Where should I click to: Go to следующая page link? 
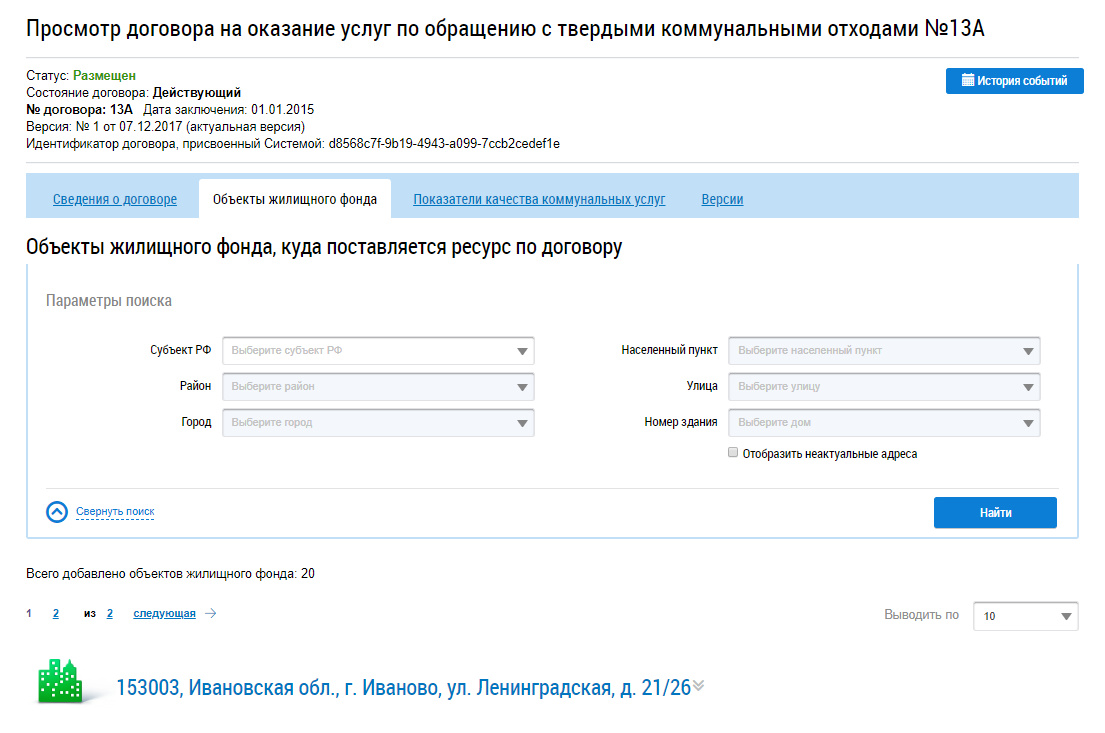164,614
